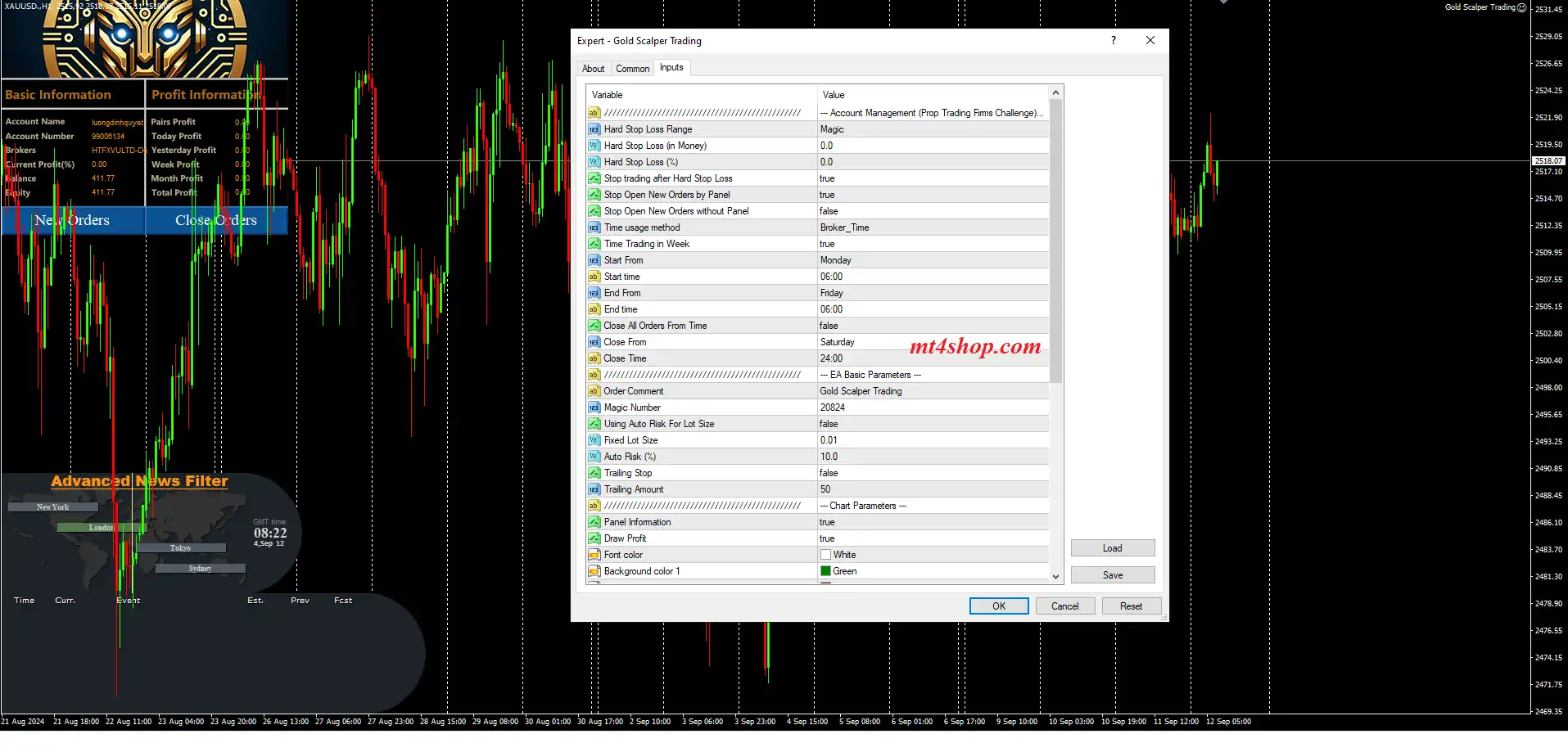Switch to the About tab
This screenshot has width=1568, height=752.
pyautogui.click(x=594, y=69)
